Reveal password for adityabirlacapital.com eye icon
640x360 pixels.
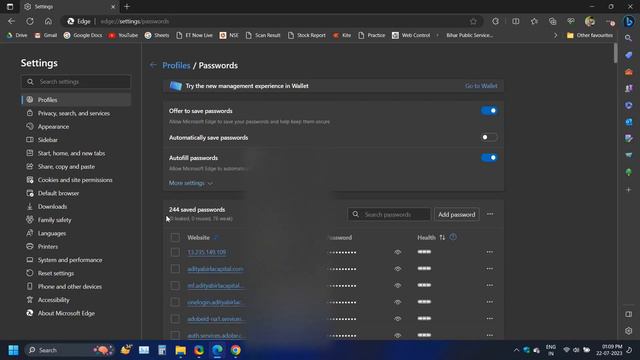(398, 269)
